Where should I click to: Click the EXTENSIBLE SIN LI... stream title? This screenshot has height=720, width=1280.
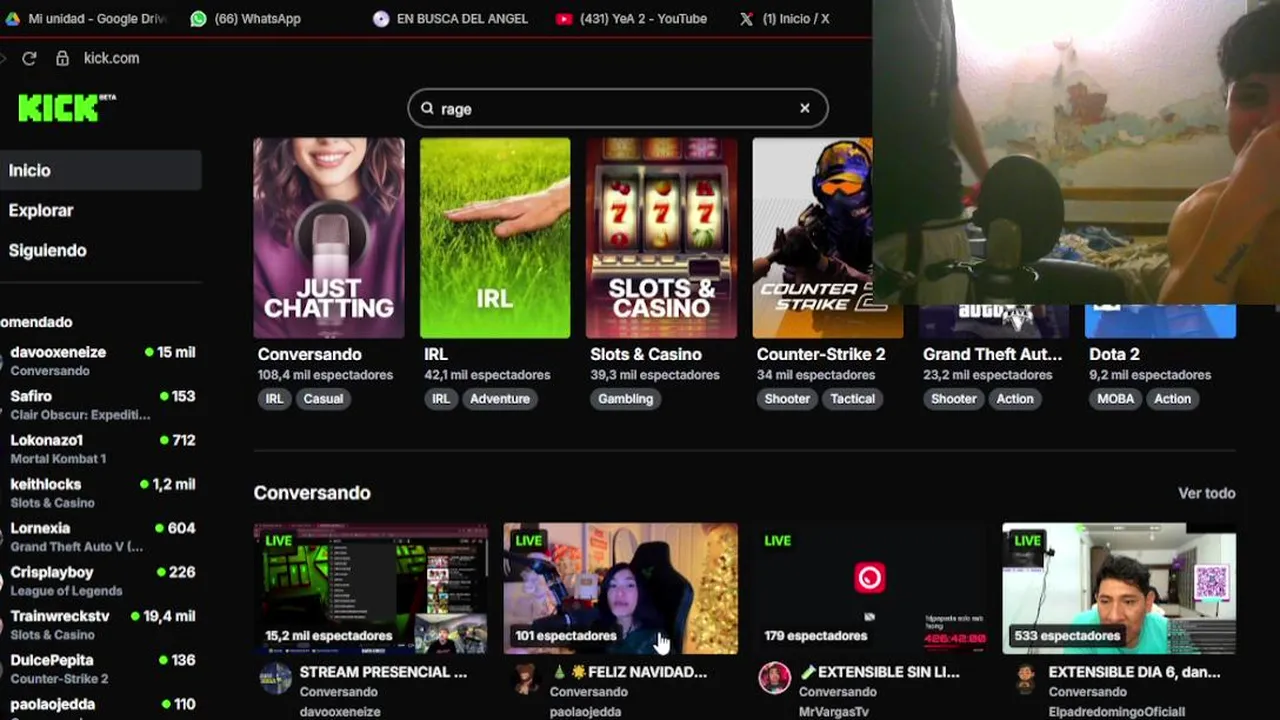[877, 672]
